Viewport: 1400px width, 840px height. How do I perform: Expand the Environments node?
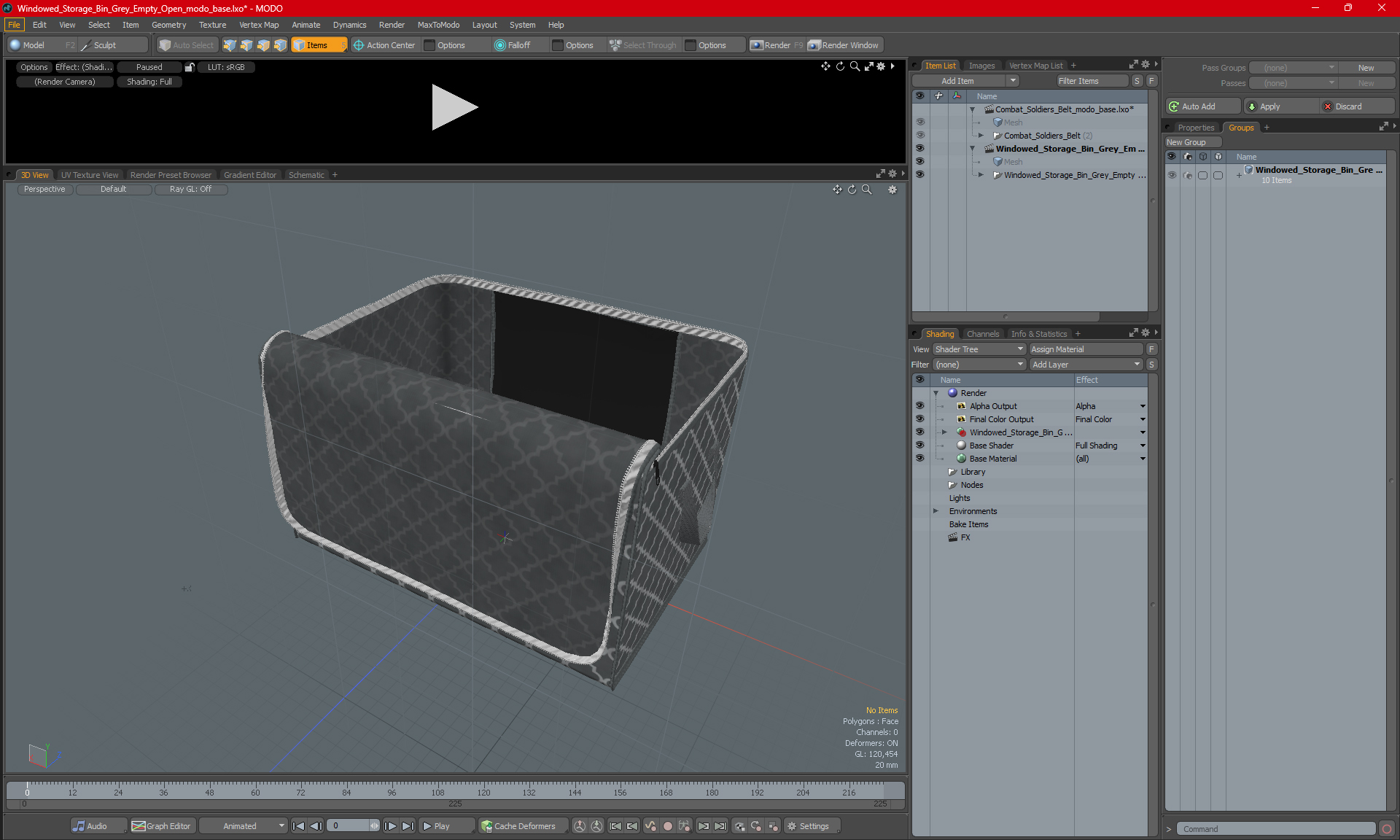pos(936,511)
